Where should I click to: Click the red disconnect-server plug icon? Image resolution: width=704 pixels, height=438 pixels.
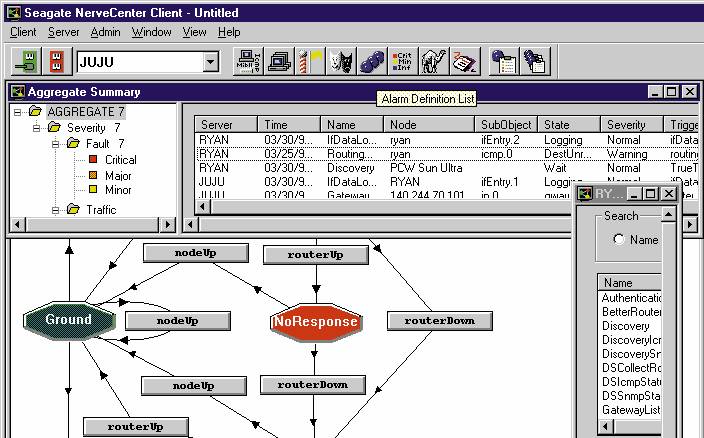(57, 61)
